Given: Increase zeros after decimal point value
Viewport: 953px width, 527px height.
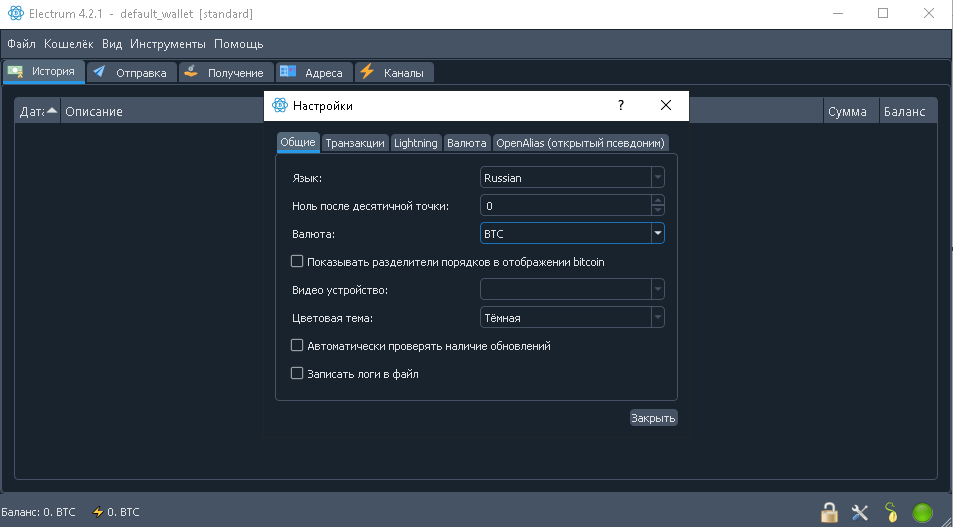Looking at the screenshot, I should (657, 200).
